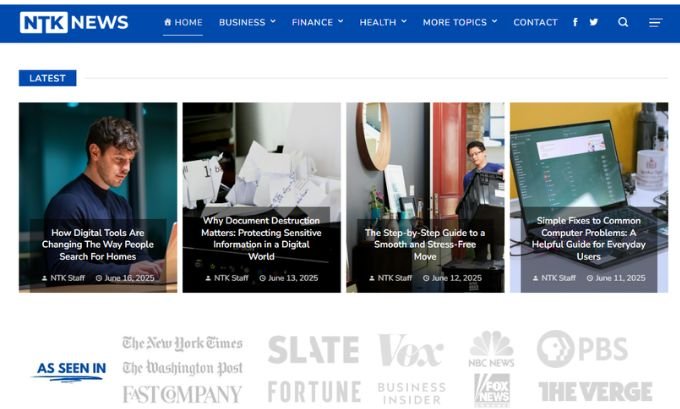The width and height of the screenshot is (680, 409).
Task: Click the Fortune logo
Action: pos(314,392)
